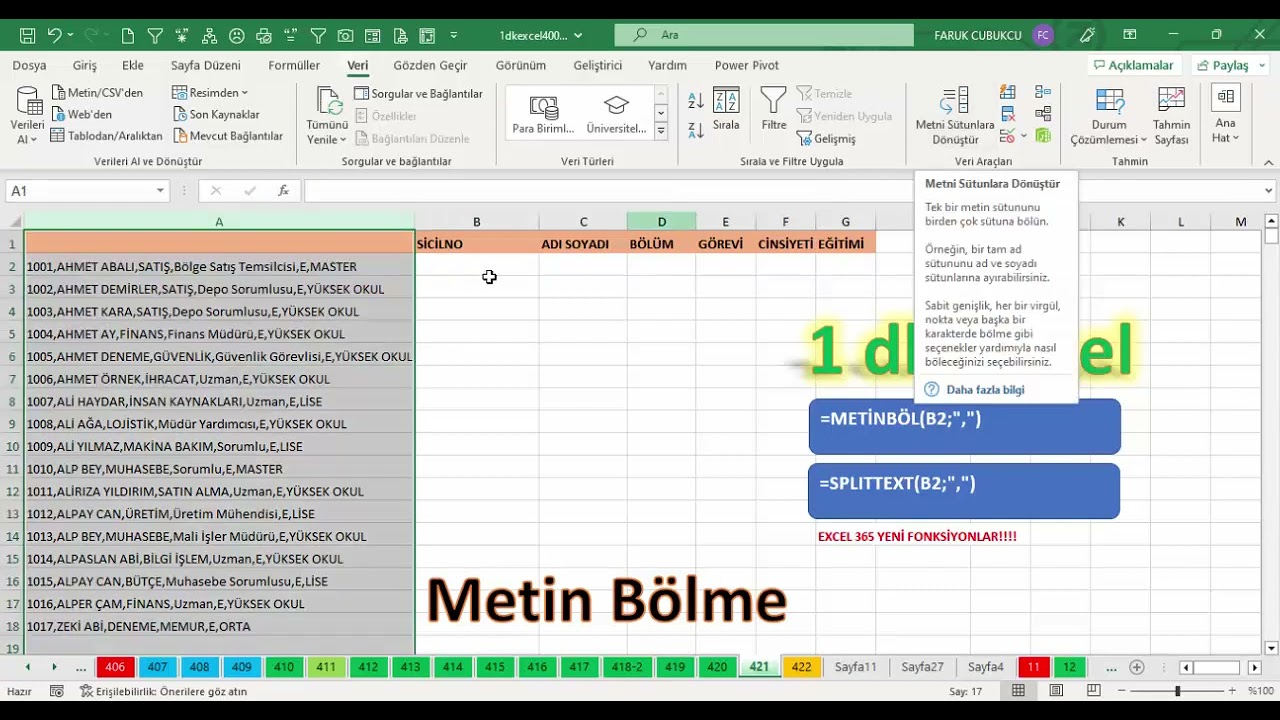Click the Flash Fill icon in Veri Araçları

(x=1008, y=92)
